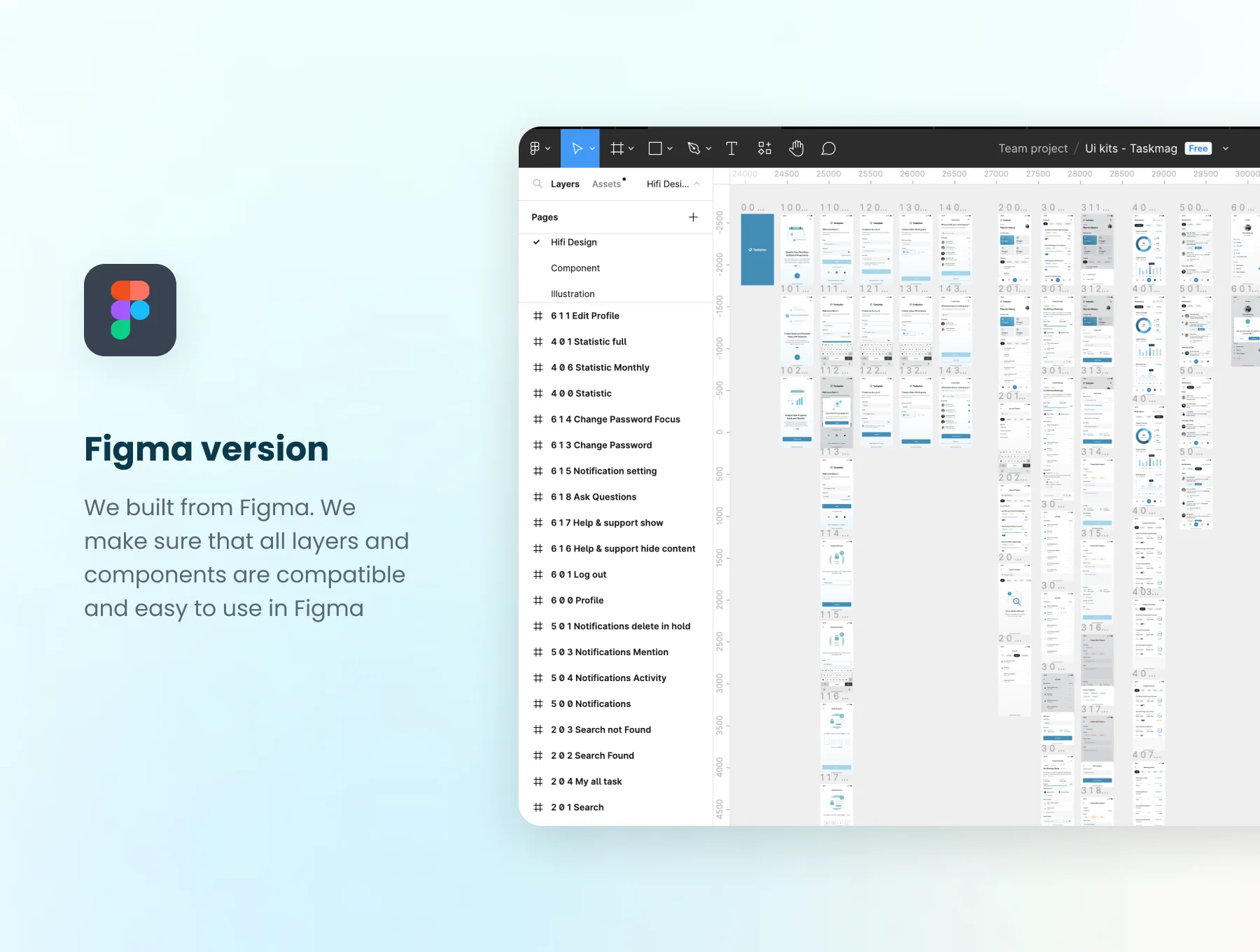Select the Rectangle shape tool

pyautogui.click(x=655, y=148)
